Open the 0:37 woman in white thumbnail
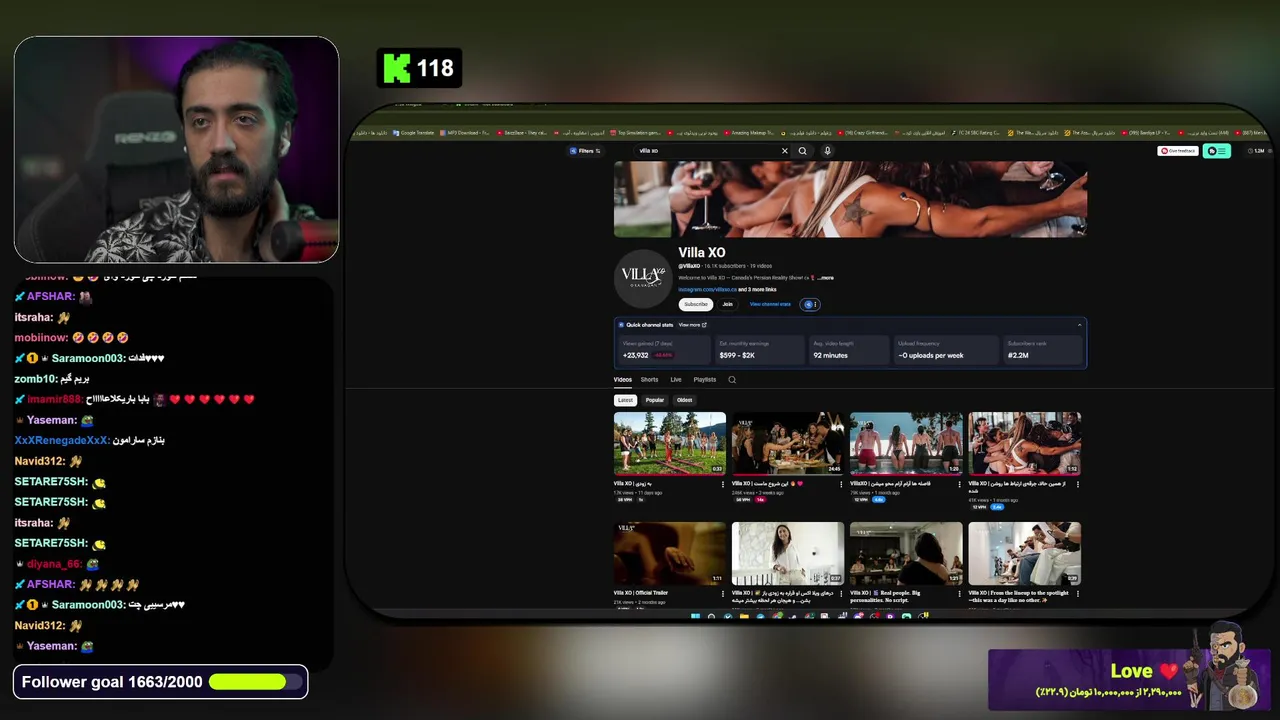 tap(788, 553)
